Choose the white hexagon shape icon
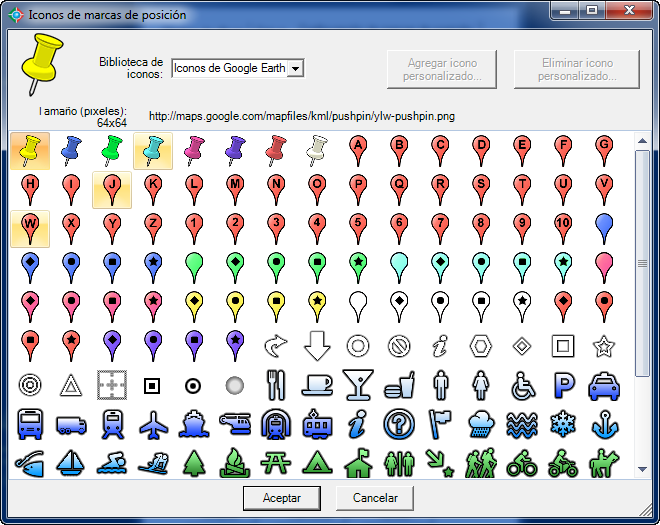The width and height of the screenshot is (660, 525). [x=481, y=346]
